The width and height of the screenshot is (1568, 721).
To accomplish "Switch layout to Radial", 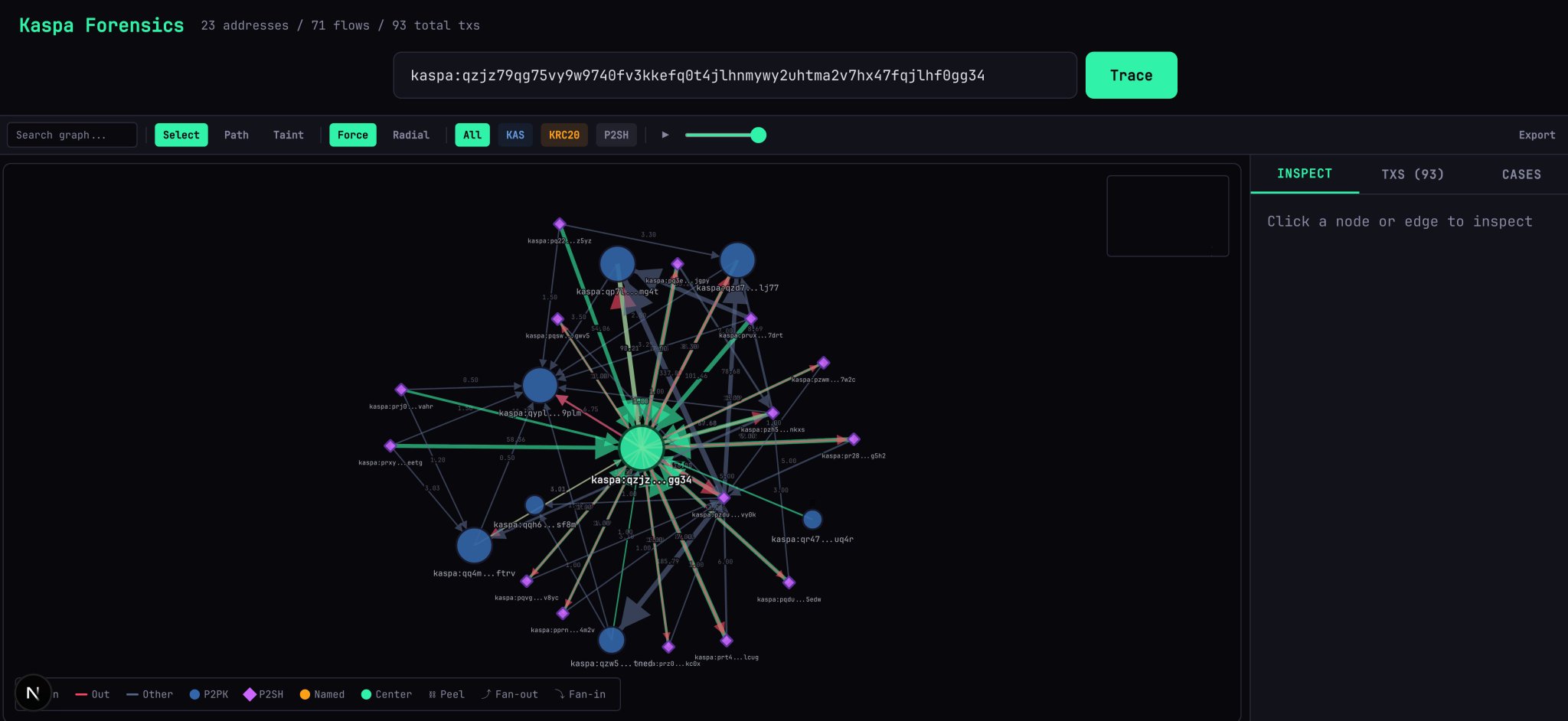I will pyautogui.click(x=410, y=135).
